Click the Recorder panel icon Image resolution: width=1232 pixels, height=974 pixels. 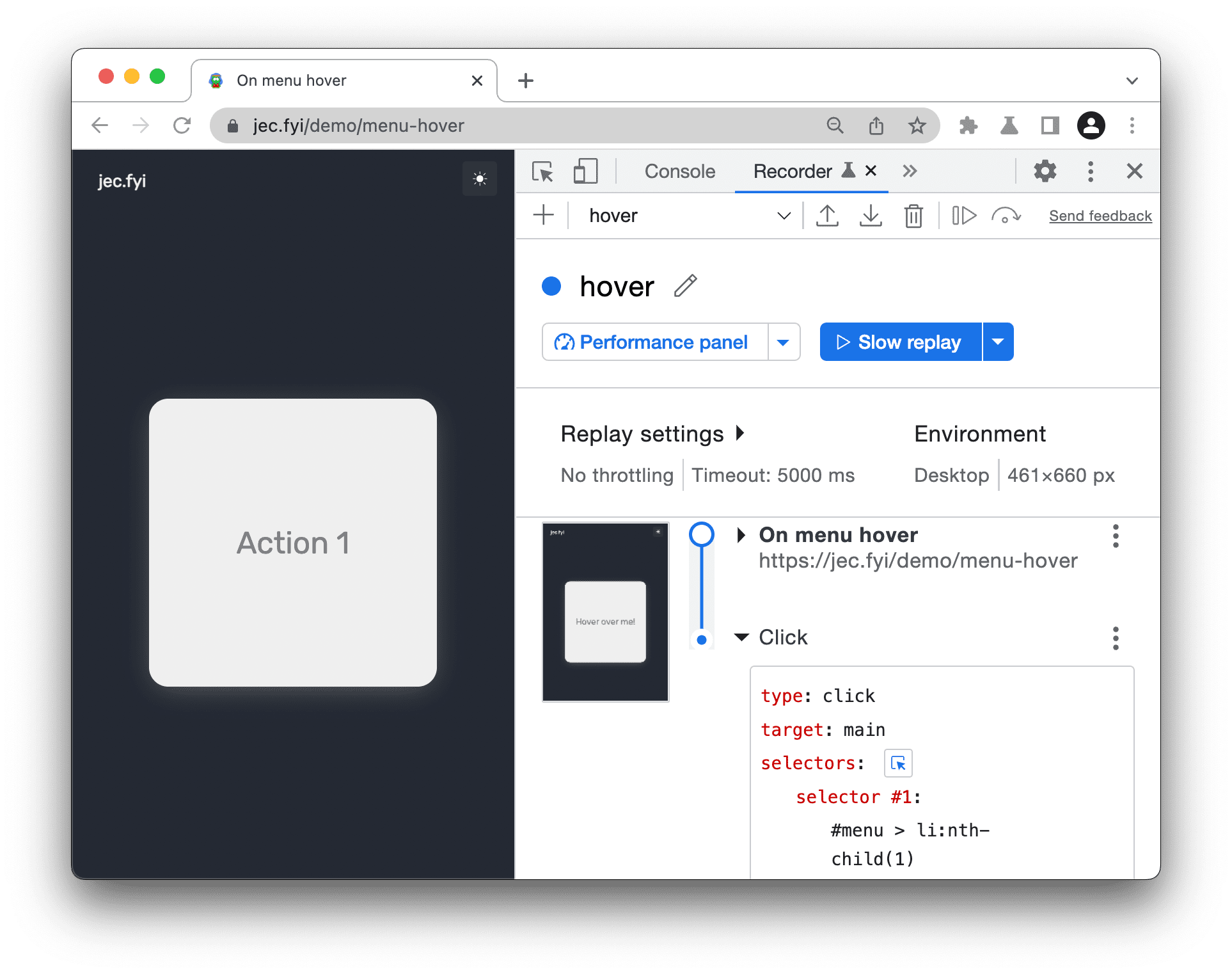pyautogui.click(x=847, y=171)
